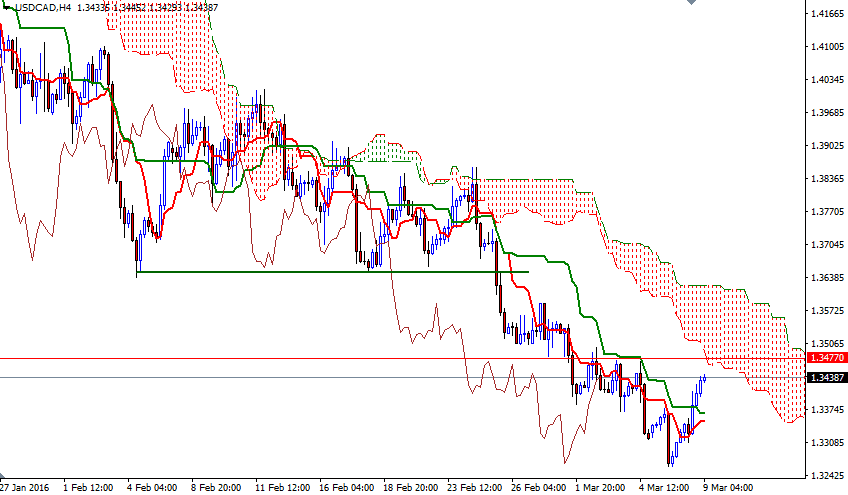Click the 27 Jan 2016 date label
The width and height of the screenshot is (848, 495).
click(x=24, y=488)
